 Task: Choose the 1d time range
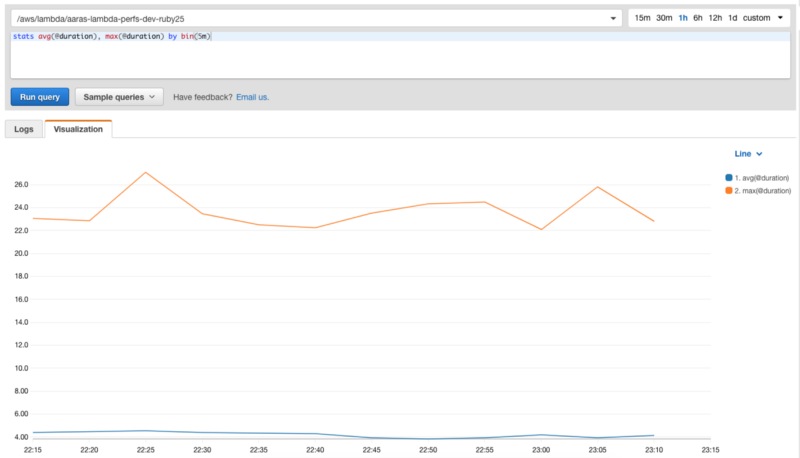[733, 18]
